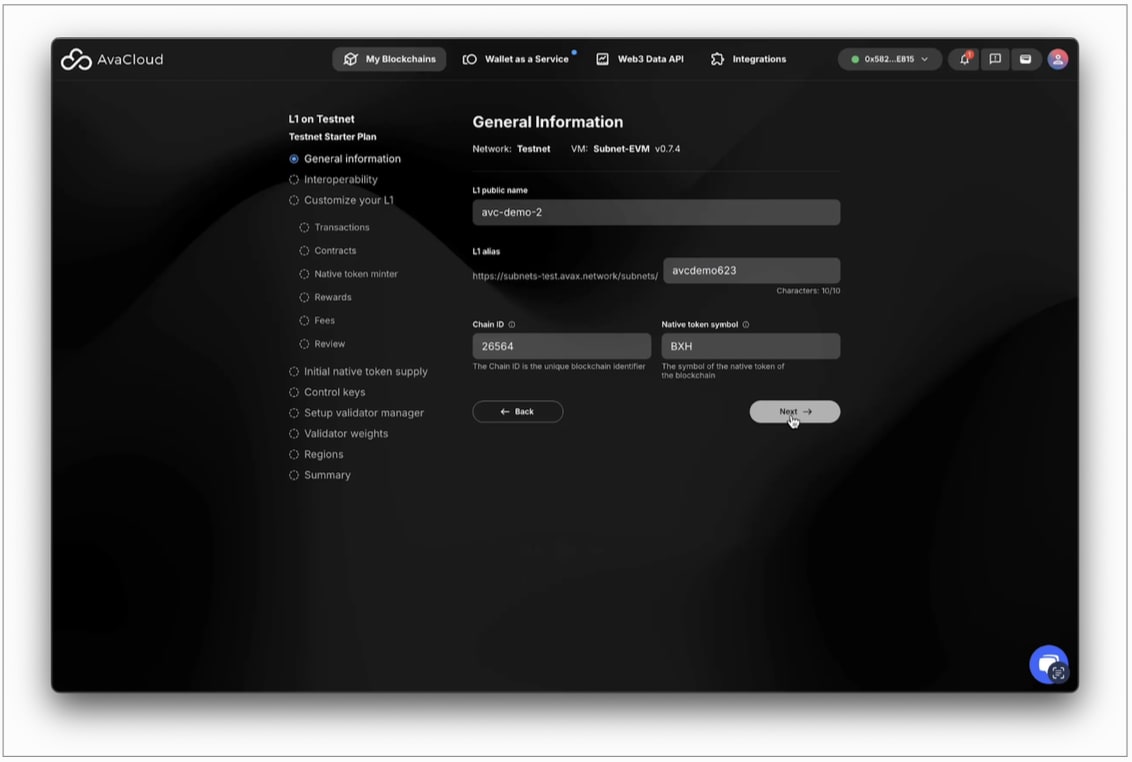Open the feedback message icon
The height and width of the screenshot is (762, 1132).
point(995,59)
